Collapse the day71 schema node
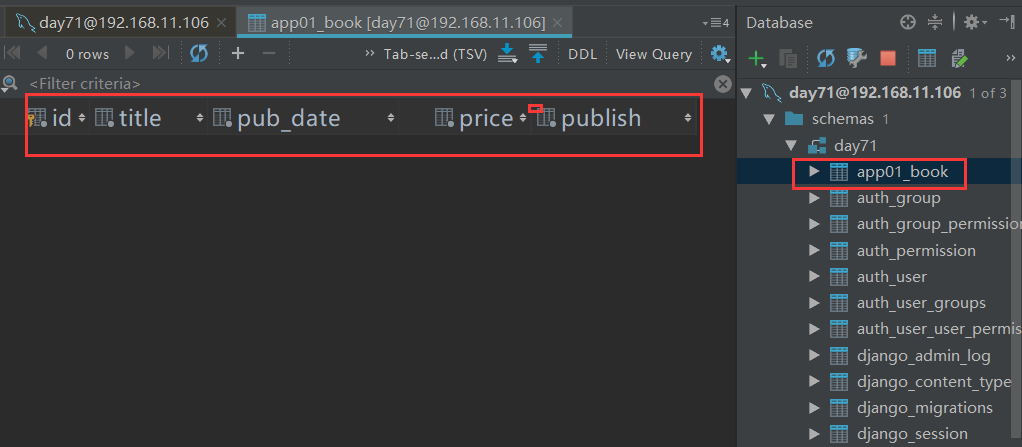The width and height of the screenshot is (1022, 447). [x=791, y=146]
